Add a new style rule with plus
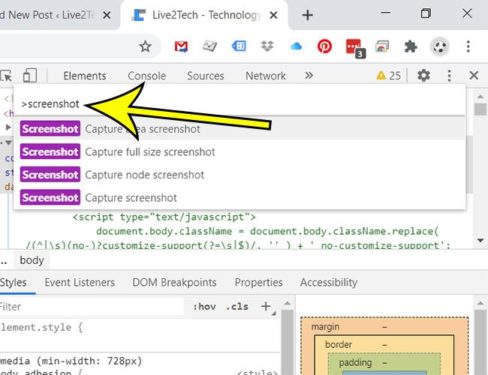This screenshot has height=375, width=488. pos(266,306)
